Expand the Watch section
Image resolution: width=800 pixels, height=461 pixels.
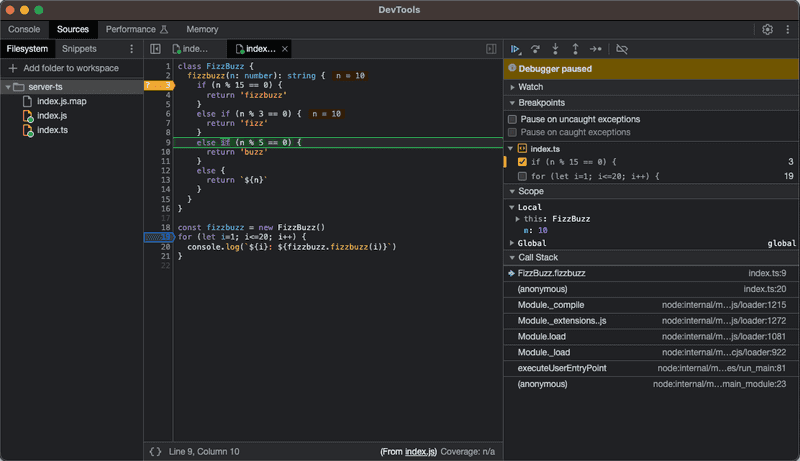[512, 87]
